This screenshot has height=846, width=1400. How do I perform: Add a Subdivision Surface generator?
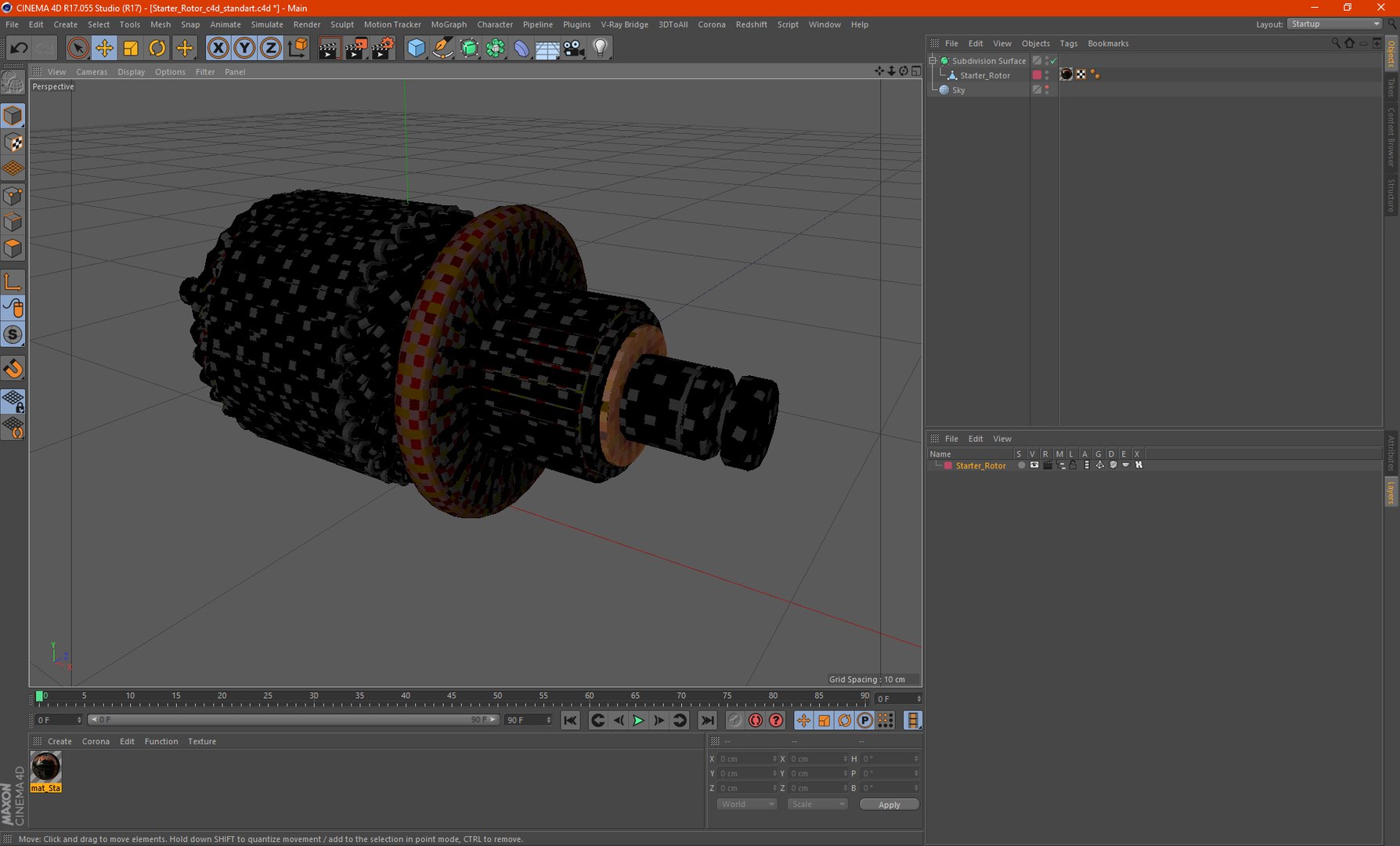pyautogui.click(x=469, y=48)
